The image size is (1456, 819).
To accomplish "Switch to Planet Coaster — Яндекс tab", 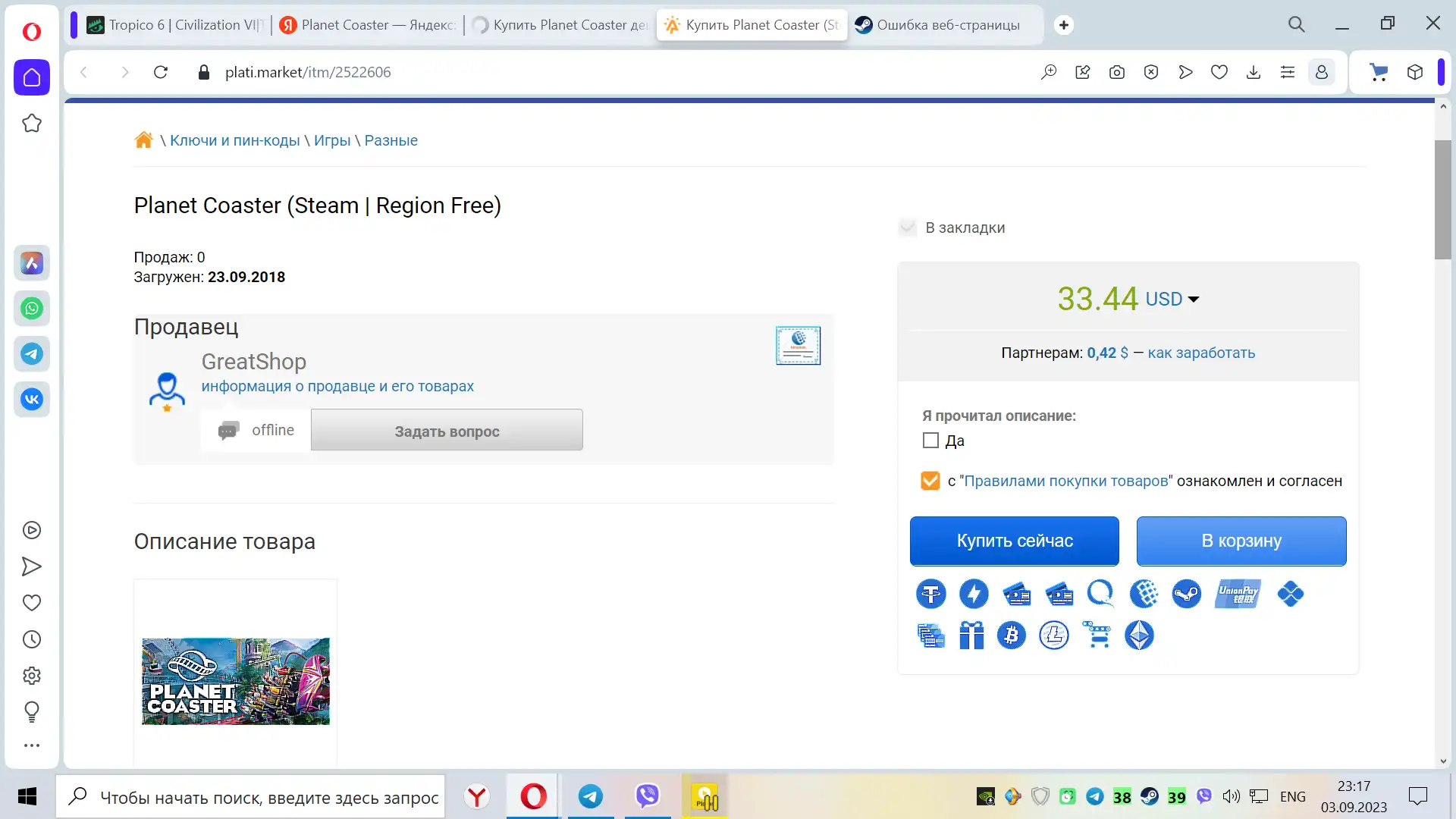I will click(367, 25).
